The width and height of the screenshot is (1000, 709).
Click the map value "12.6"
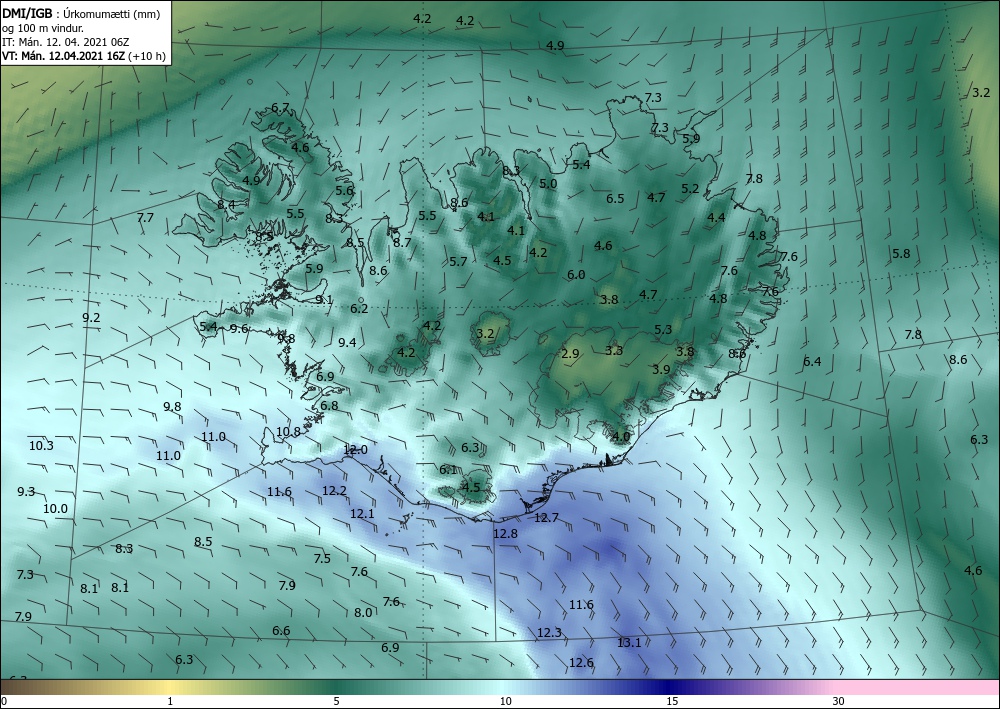pyautogui.click(x=581, y=663)
